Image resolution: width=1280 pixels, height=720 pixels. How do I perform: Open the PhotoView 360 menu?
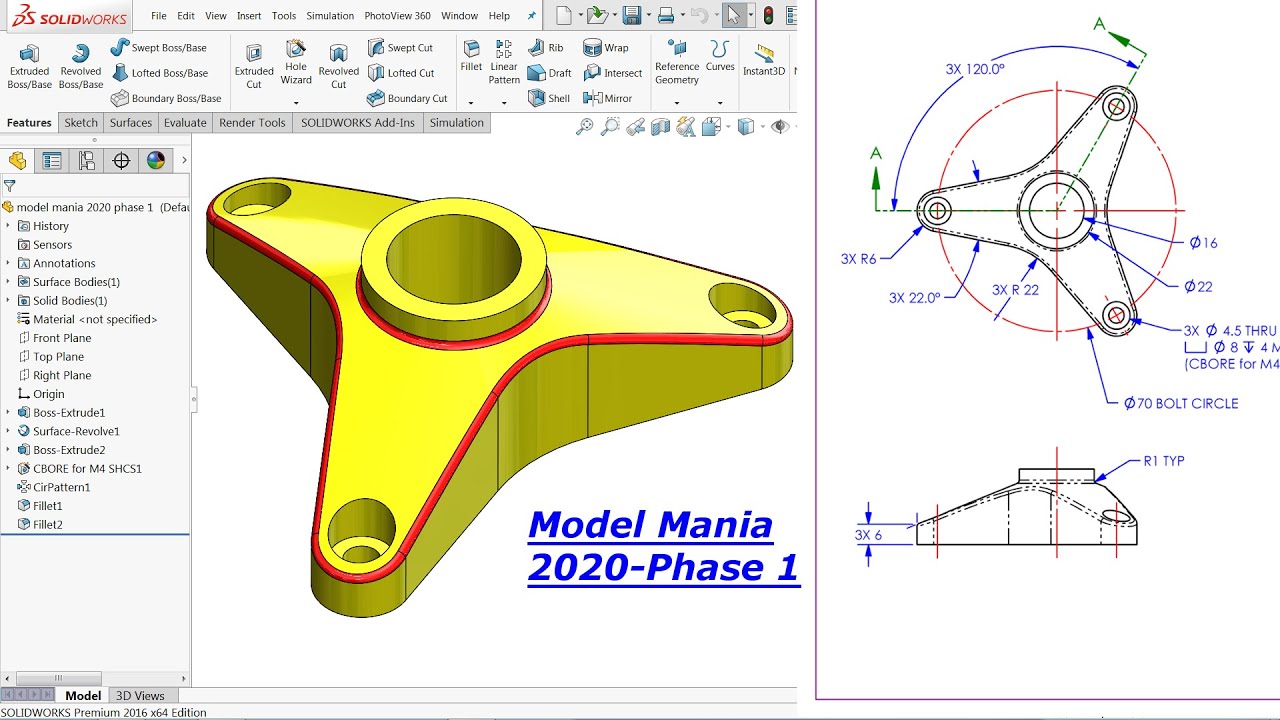pos(397,16)
